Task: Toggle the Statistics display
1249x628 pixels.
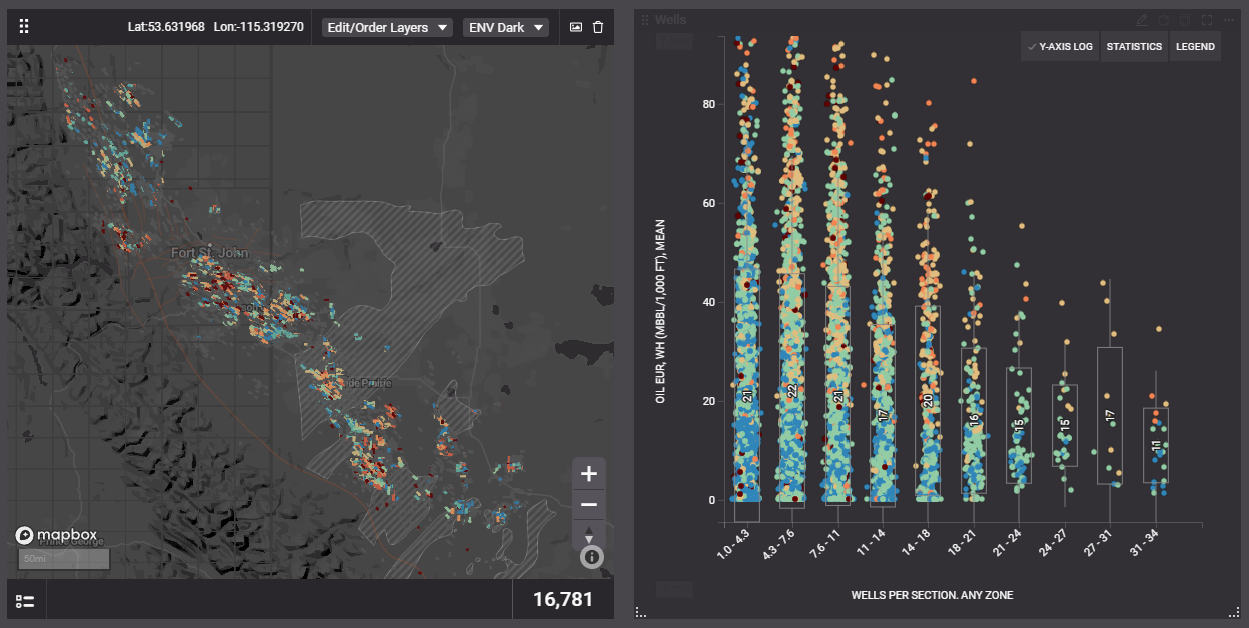Action: click(1134, 47)
